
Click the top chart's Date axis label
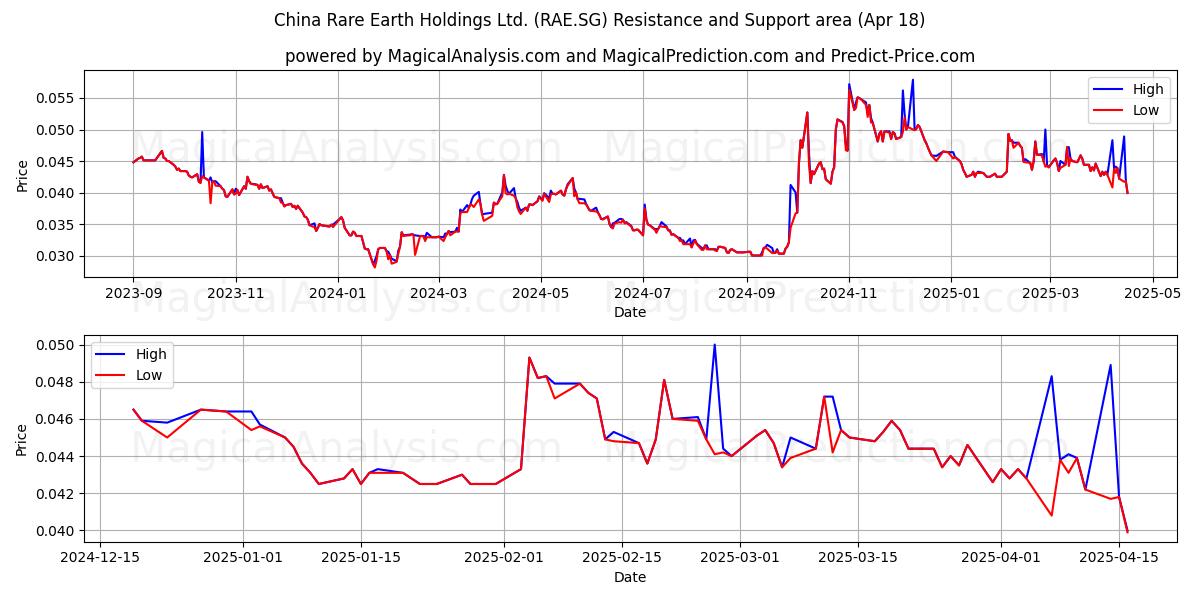tap(630, 312)
